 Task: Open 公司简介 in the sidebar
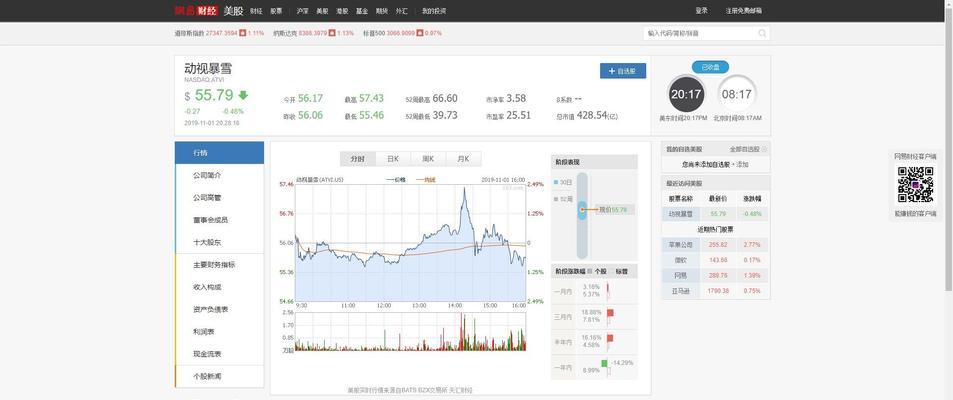point(219,175)
